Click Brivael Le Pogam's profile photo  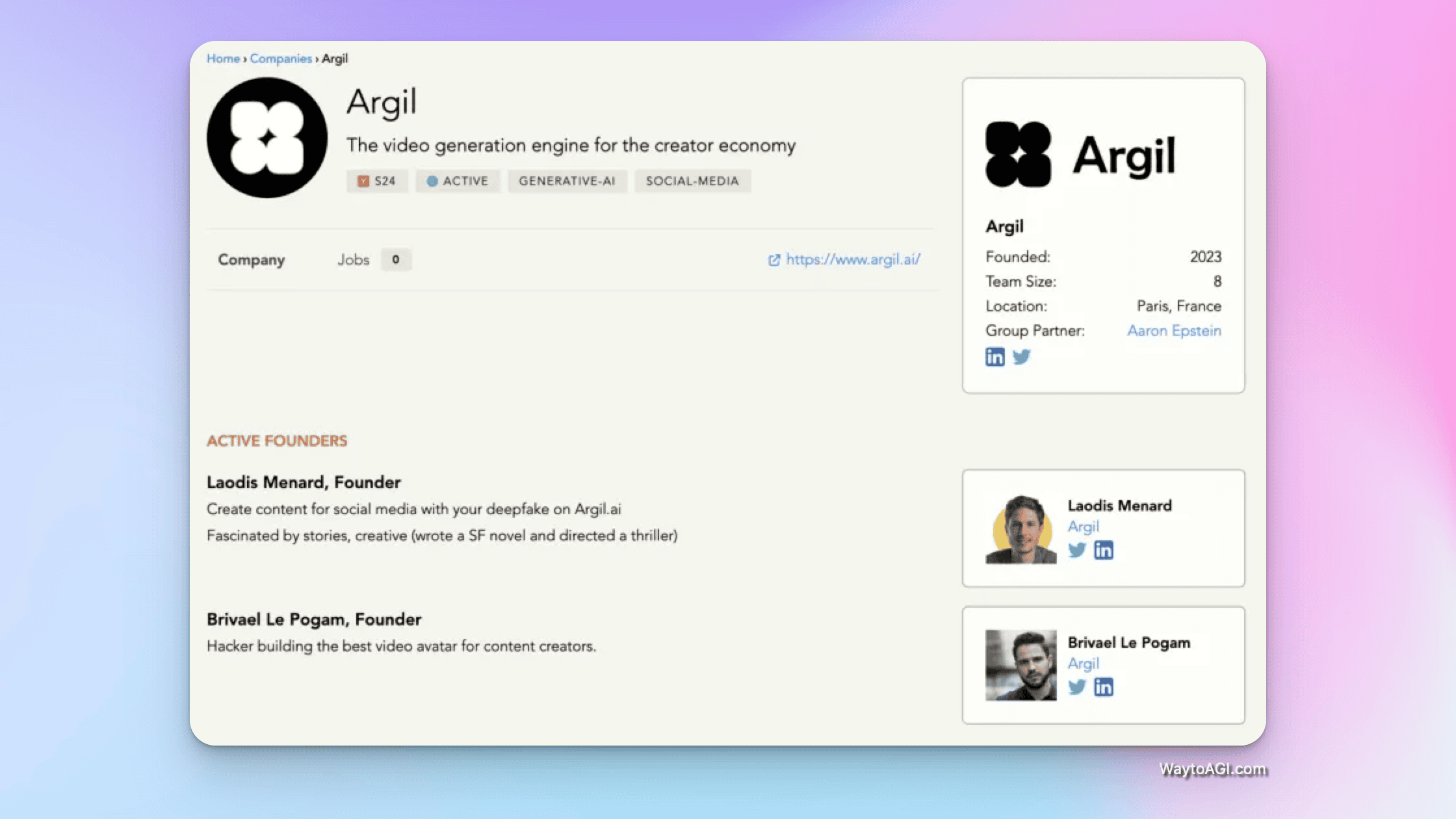[1021, 665]
